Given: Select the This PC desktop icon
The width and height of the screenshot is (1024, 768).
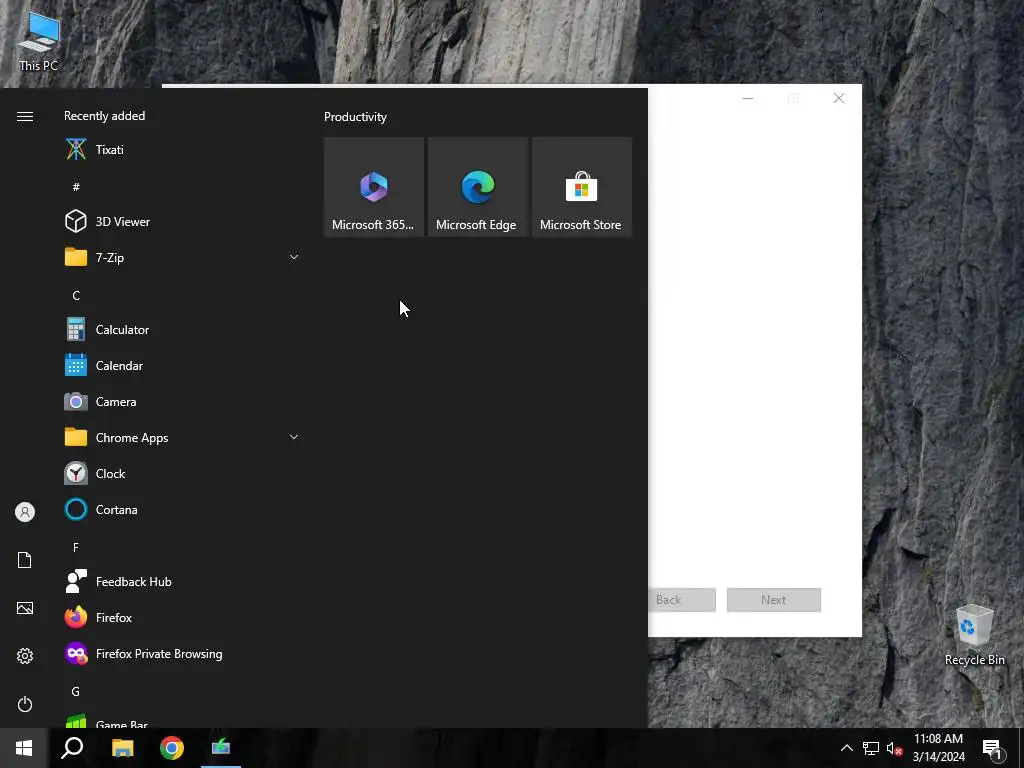Looking at the screenshot, I should [39, 40].
